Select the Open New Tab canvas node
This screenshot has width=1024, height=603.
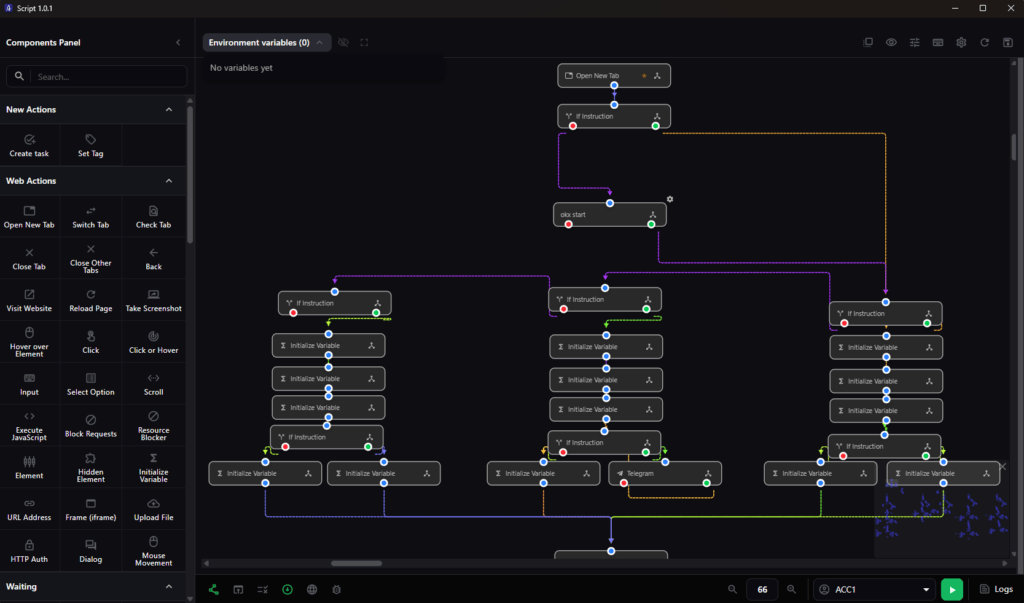[614, 76]
